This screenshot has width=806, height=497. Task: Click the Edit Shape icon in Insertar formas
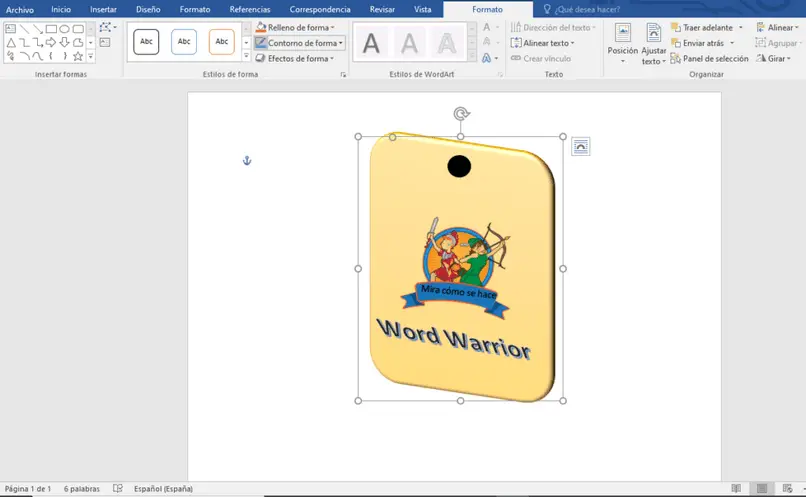point(105,28)
